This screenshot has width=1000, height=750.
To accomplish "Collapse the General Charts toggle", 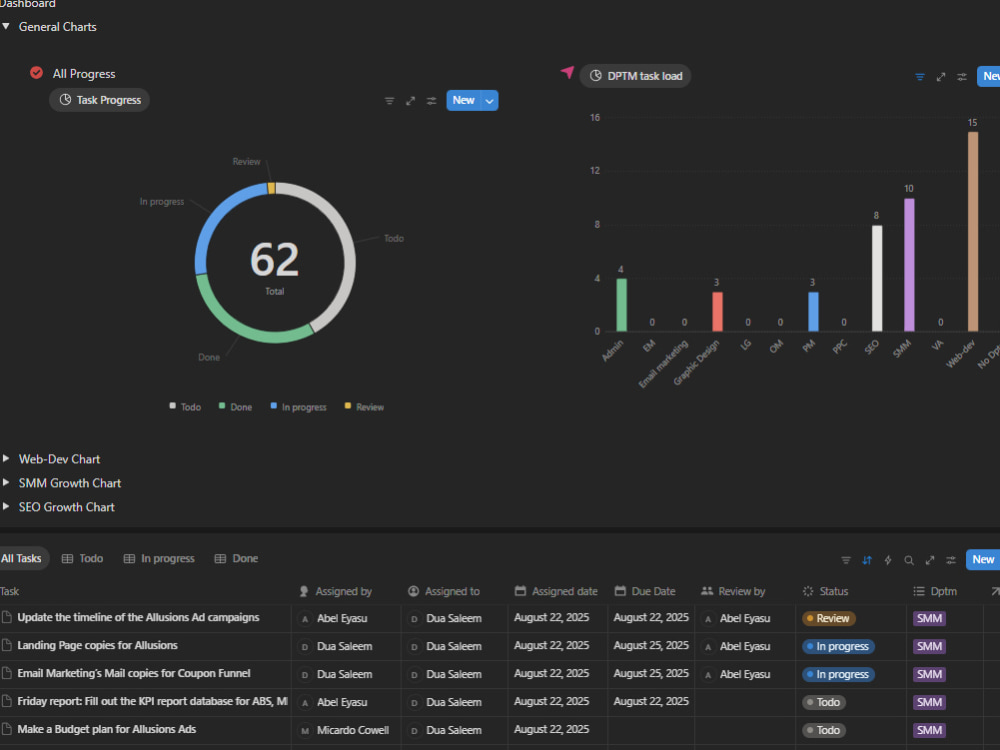I will [6, 26].
